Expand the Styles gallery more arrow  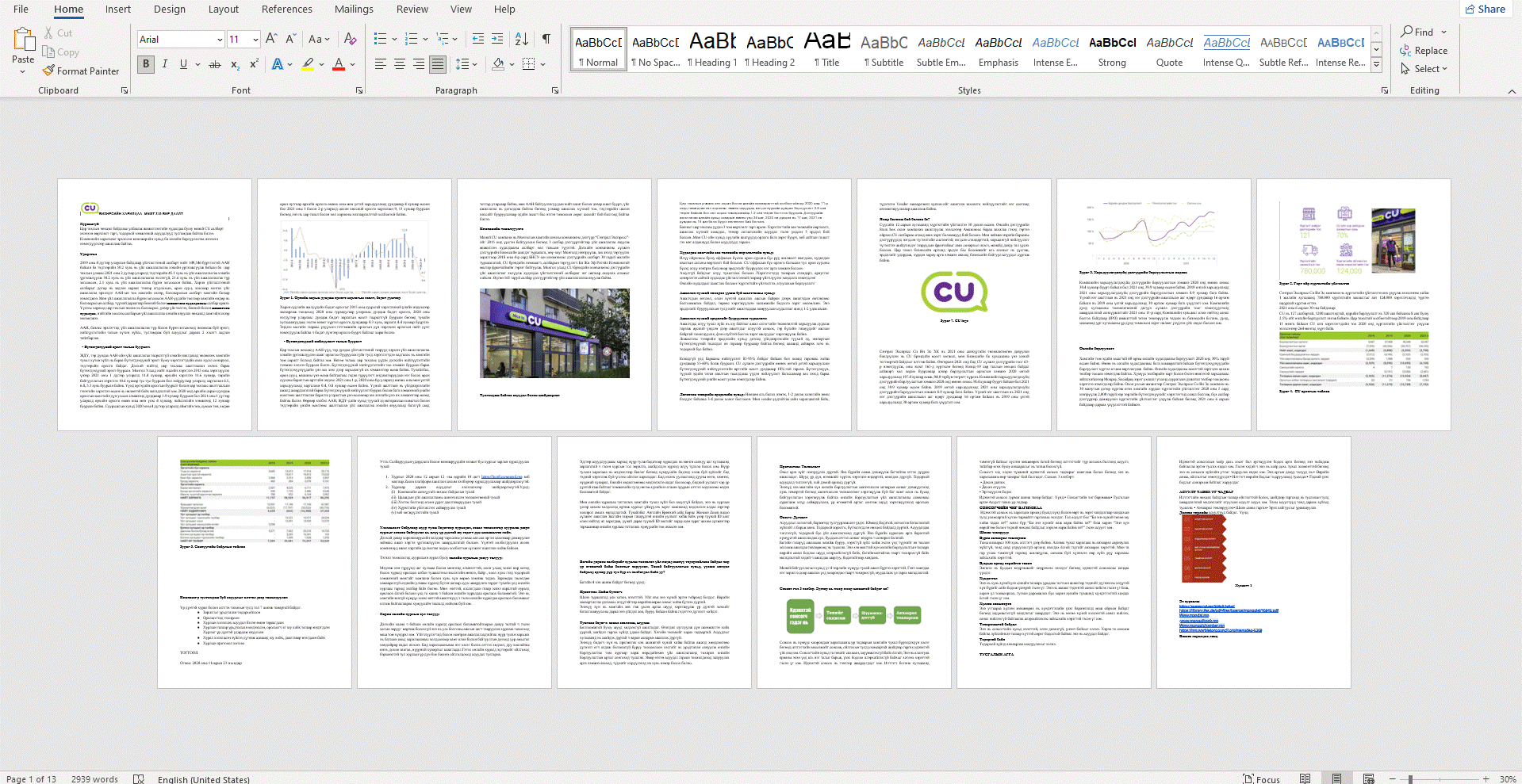click(x=1377, y=64)
